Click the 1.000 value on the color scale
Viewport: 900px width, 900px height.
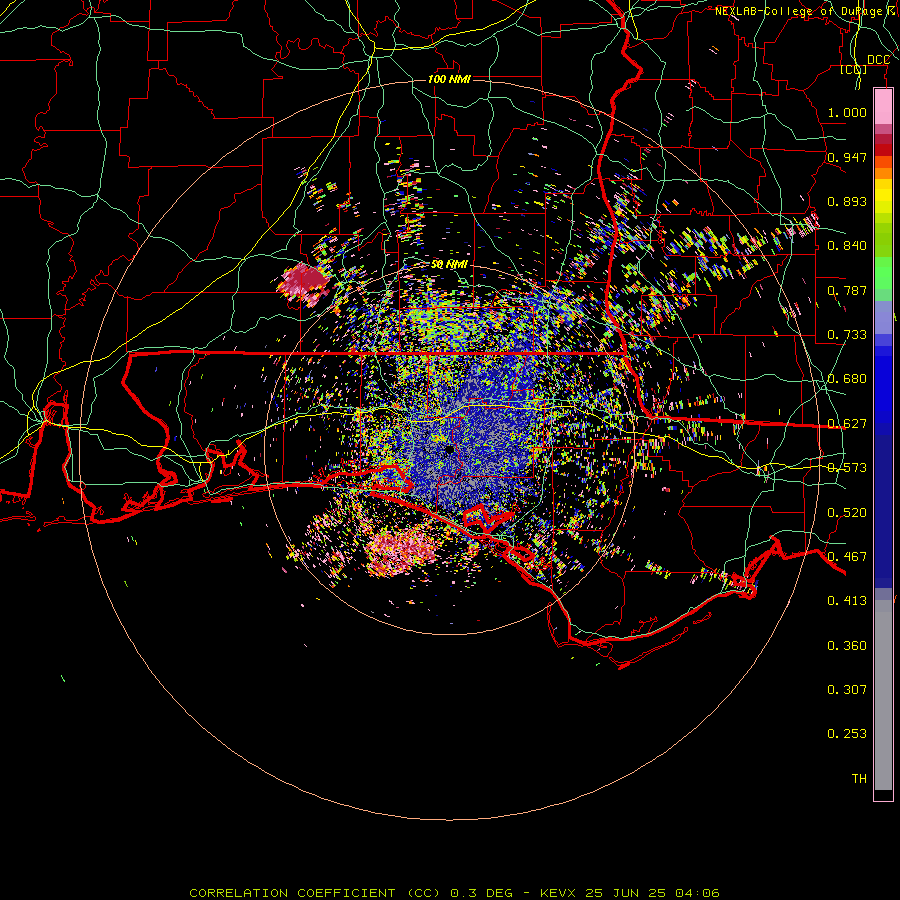tap(847, 112)
